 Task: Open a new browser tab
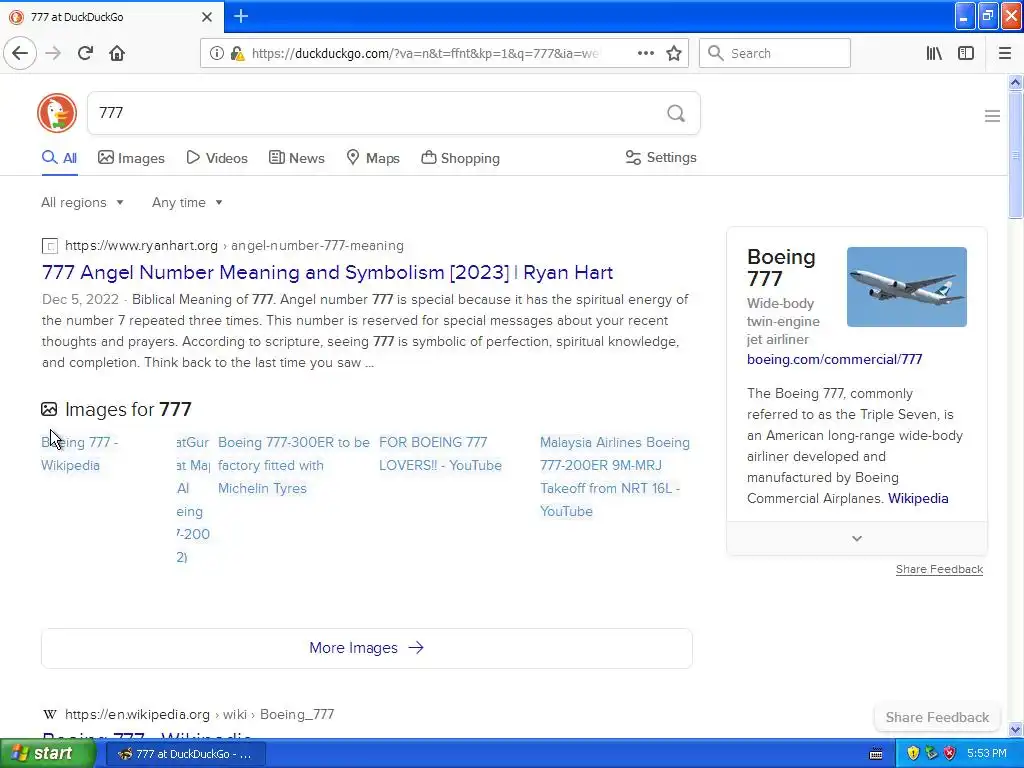click(x=240, y=16)
